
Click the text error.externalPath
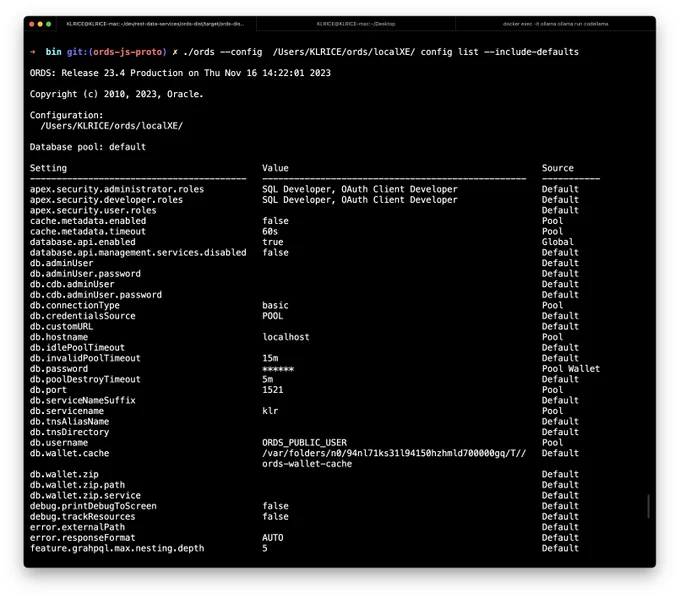tap(77, 527)
